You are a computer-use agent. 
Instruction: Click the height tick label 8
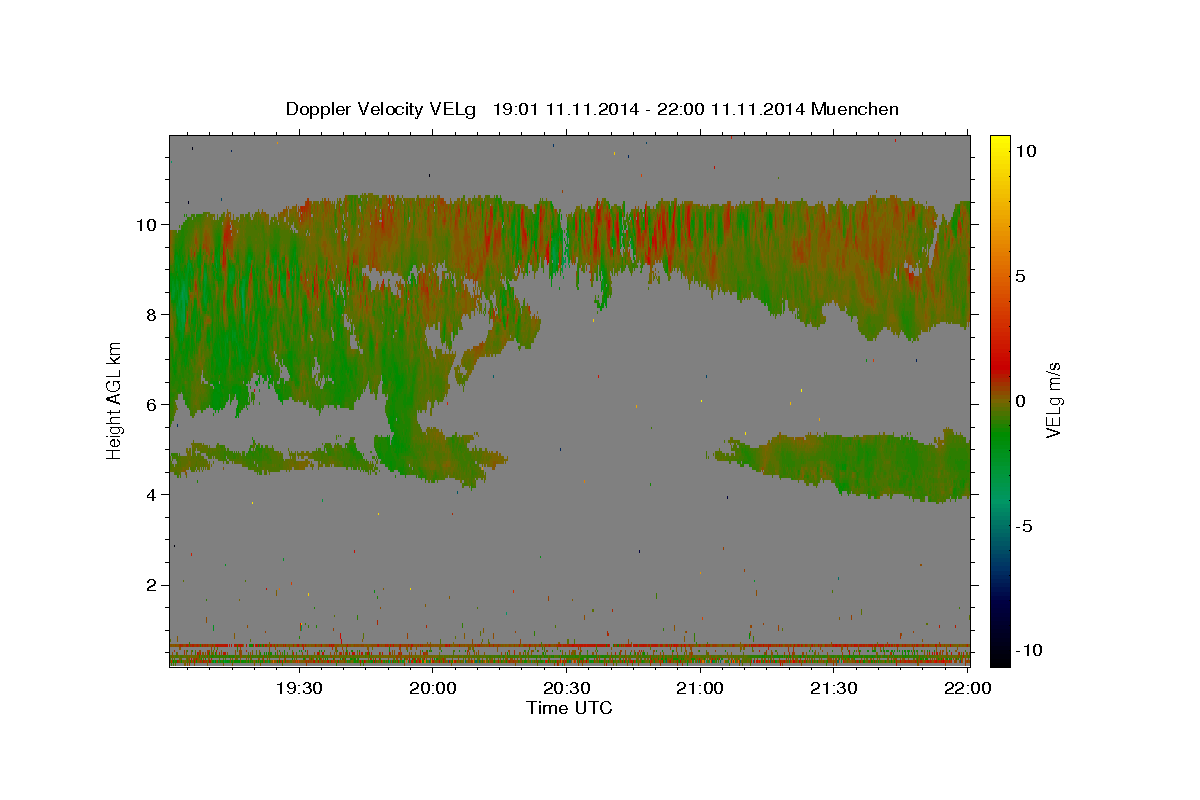click(150, 314)
